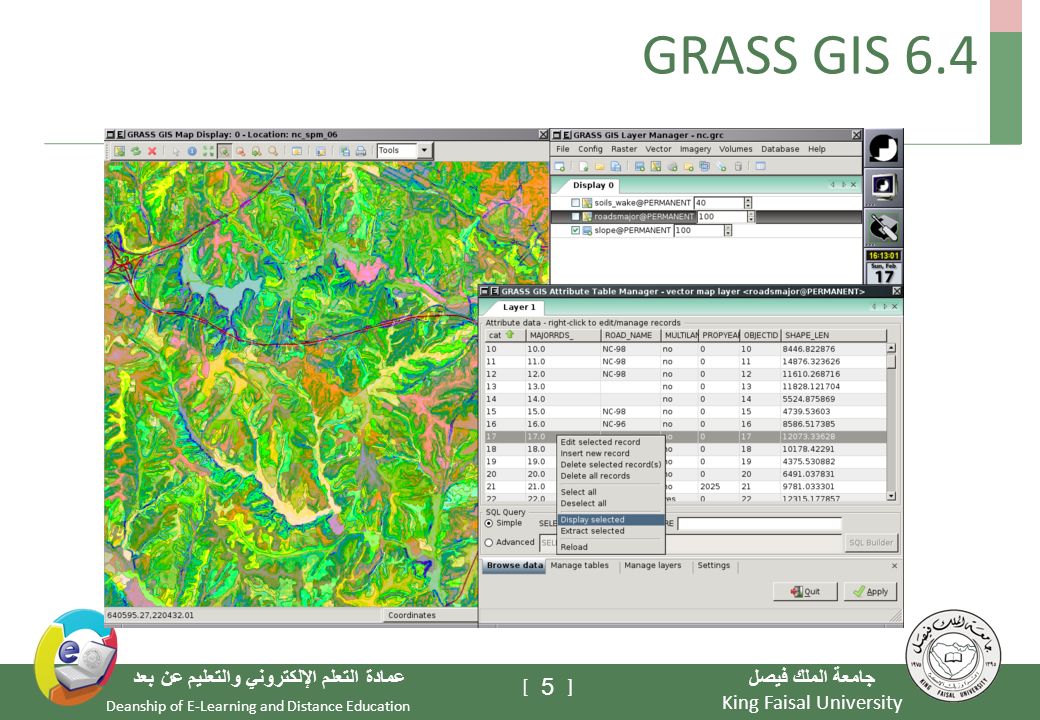Click the left tab-scroll arrow beside Display 0

tap(833, 185)
